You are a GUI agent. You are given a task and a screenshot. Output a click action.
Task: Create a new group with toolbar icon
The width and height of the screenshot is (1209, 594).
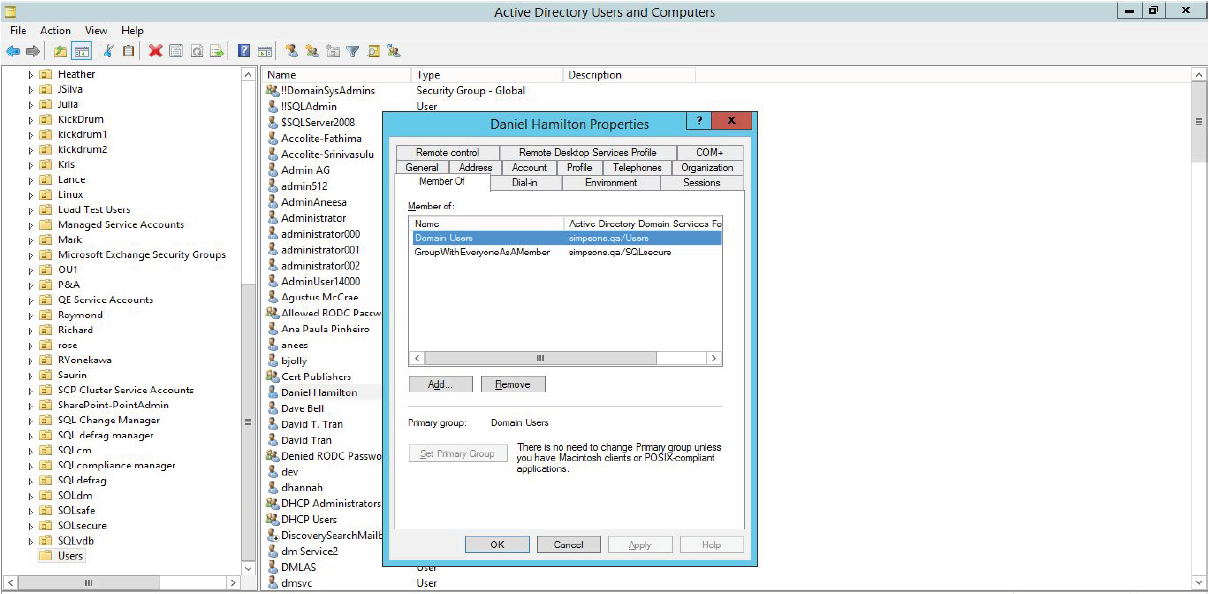pos(312,51)
